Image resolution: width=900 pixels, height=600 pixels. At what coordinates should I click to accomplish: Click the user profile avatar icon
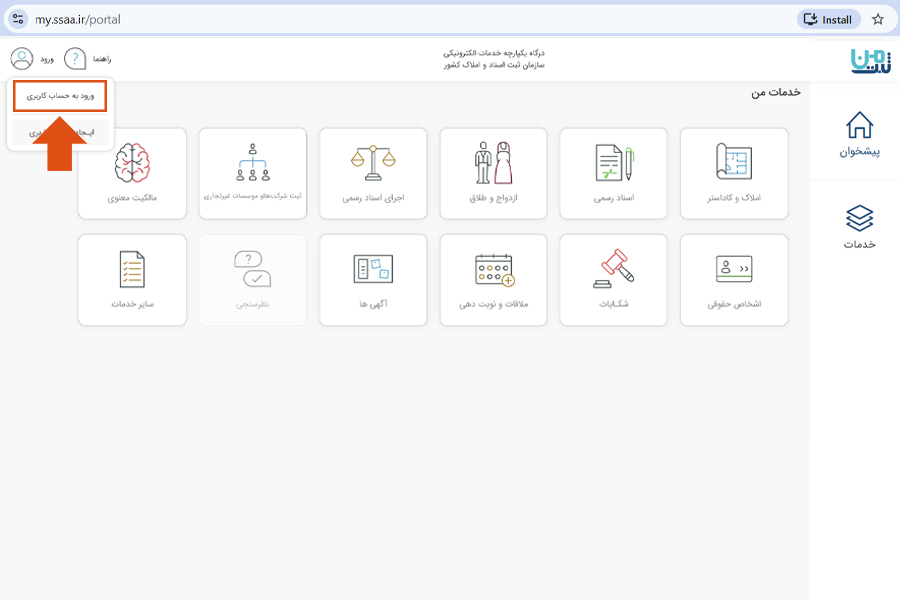(24, 57)
